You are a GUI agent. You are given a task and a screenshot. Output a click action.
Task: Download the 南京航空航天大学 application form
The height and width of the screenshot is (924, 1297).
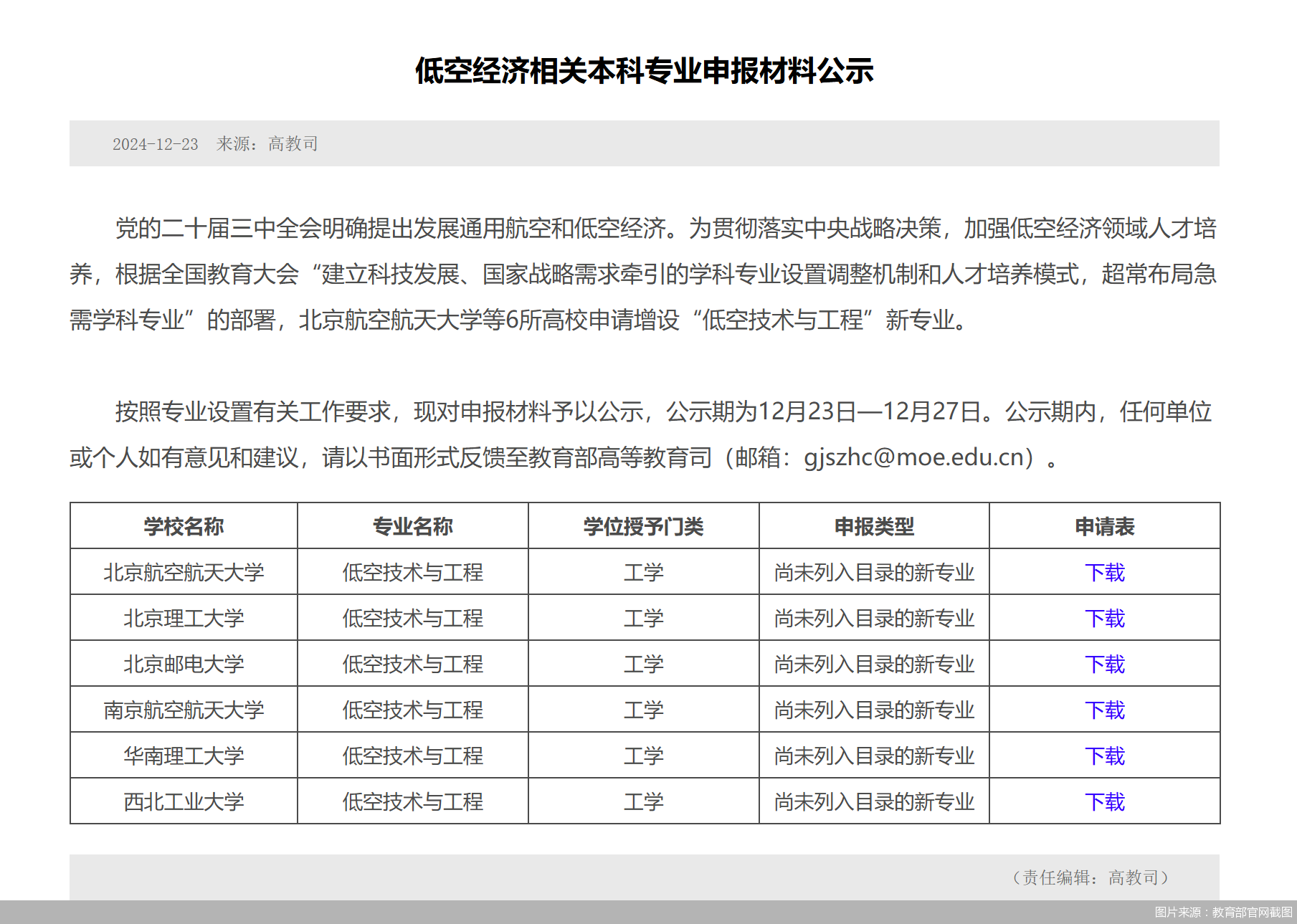pyautogui.click(x=1104, y=710)
